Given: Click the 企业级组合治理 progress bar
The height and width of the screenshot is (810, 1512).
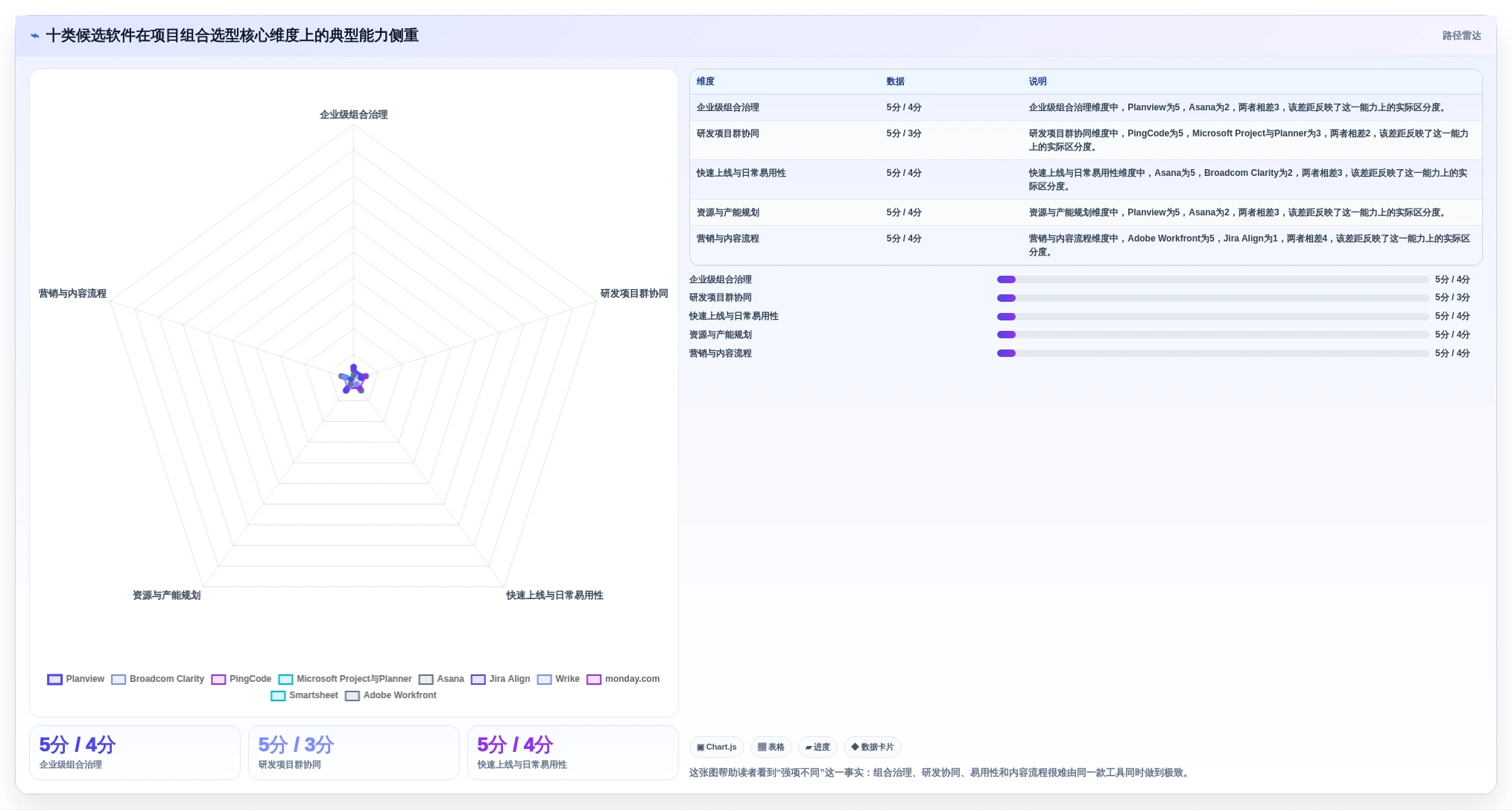Looking at the screenshot, I should 1212,279.
